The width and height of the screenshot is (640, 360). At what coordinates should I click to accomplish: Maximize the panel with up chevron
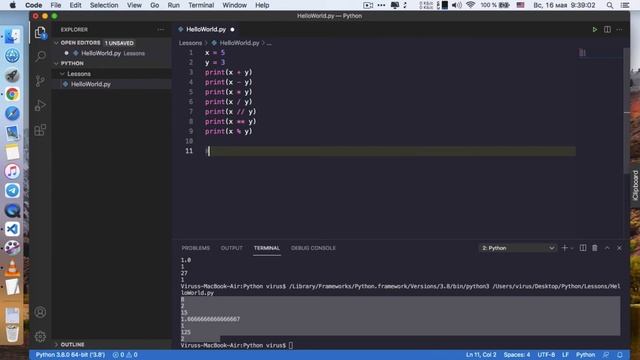click(607, 248)
